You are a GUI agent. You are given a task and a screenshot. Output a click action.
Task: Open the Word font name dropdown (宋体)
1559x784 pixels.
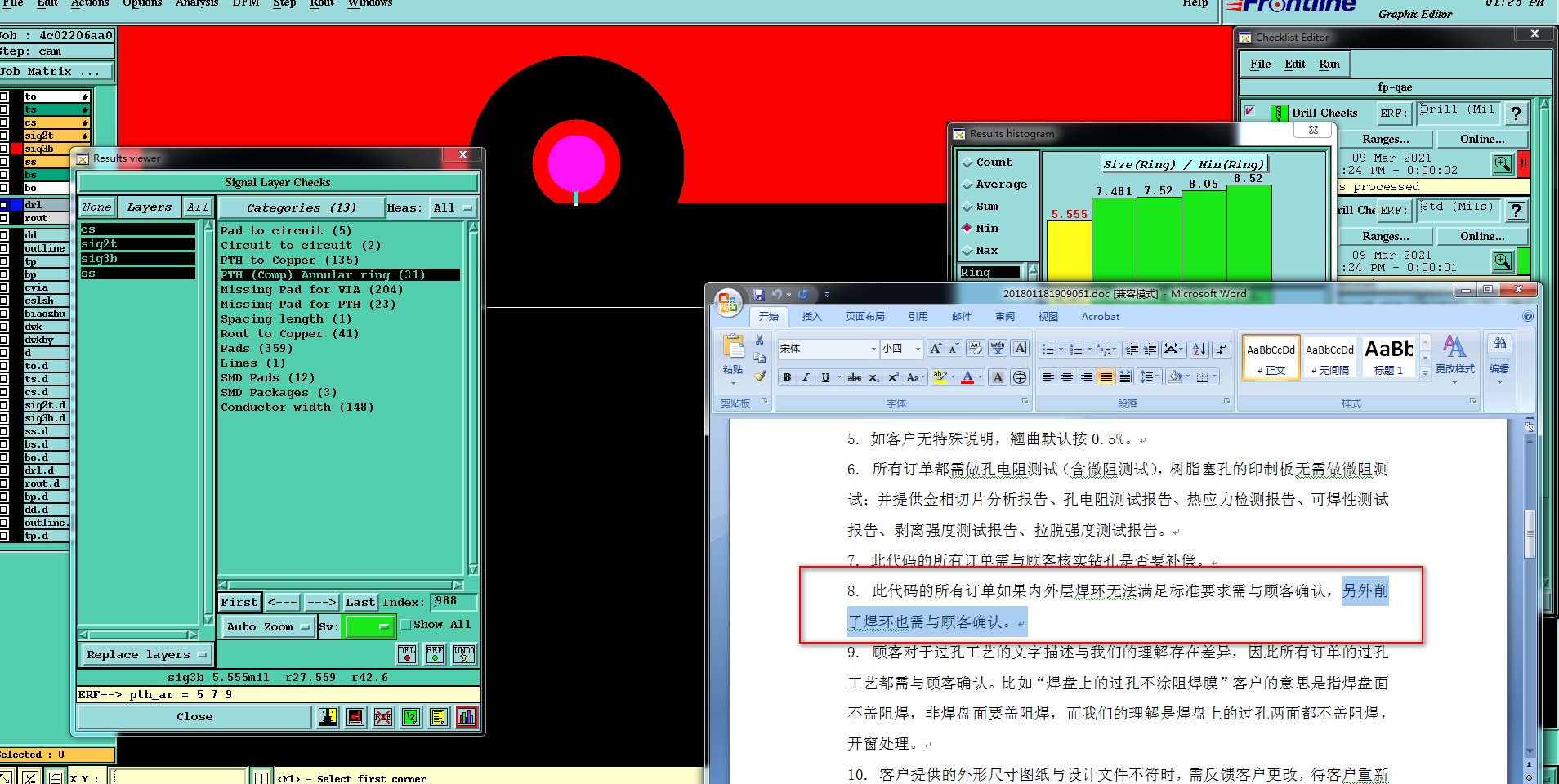pos(873,349)
